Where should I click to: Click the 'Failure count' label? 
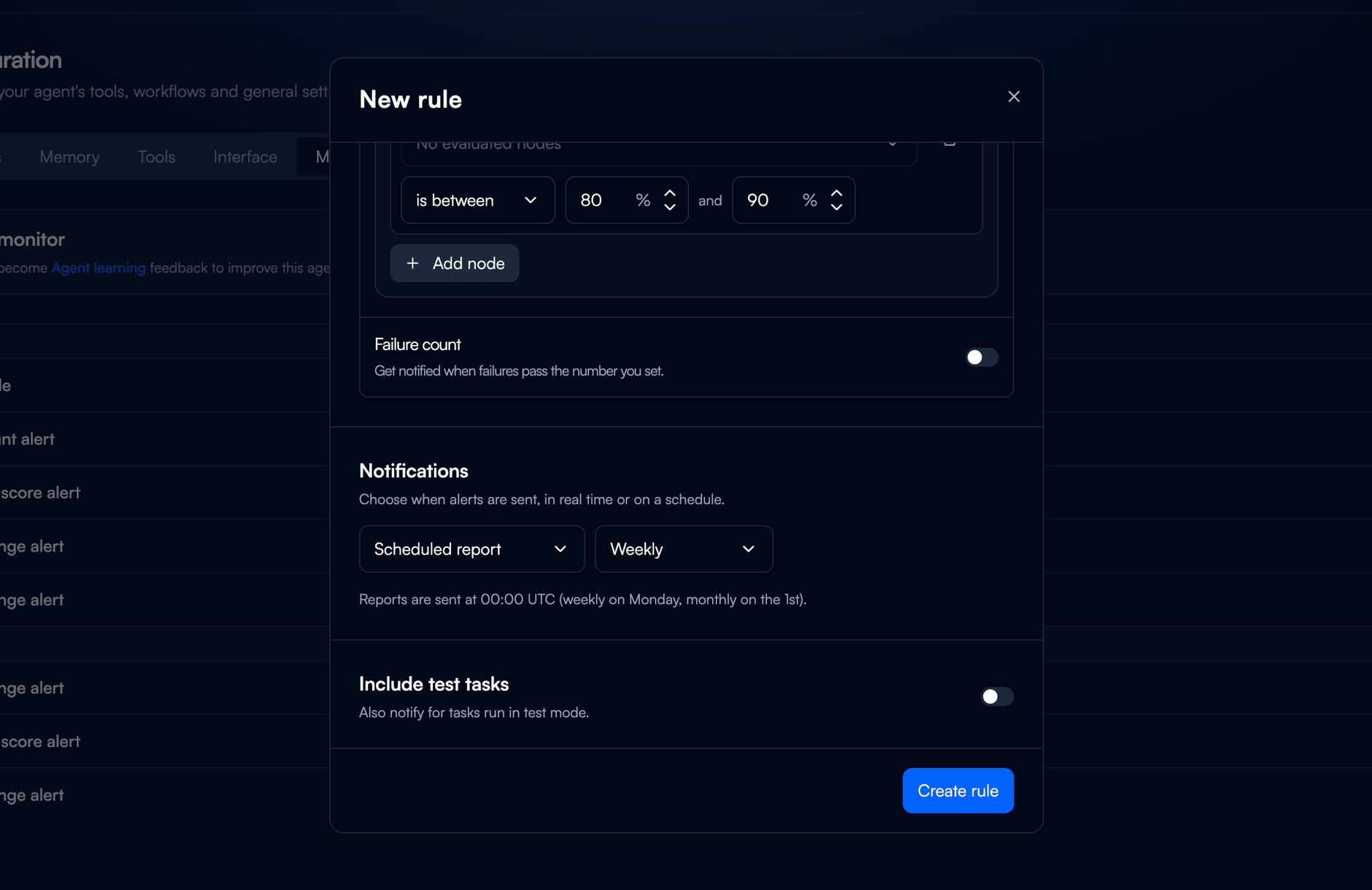tap(417, 344)
